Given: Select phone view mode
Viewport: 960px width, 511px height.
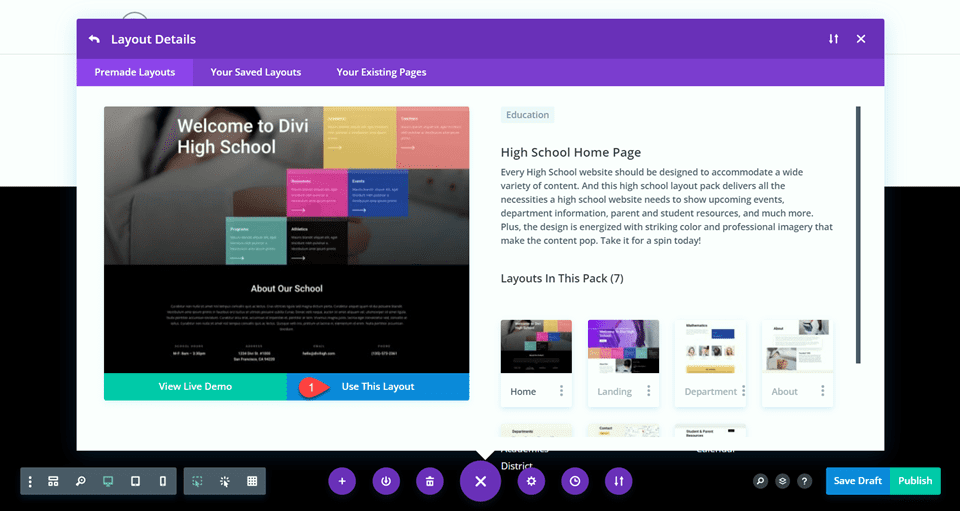Looking at the screenshot, I should click(162, 482).
